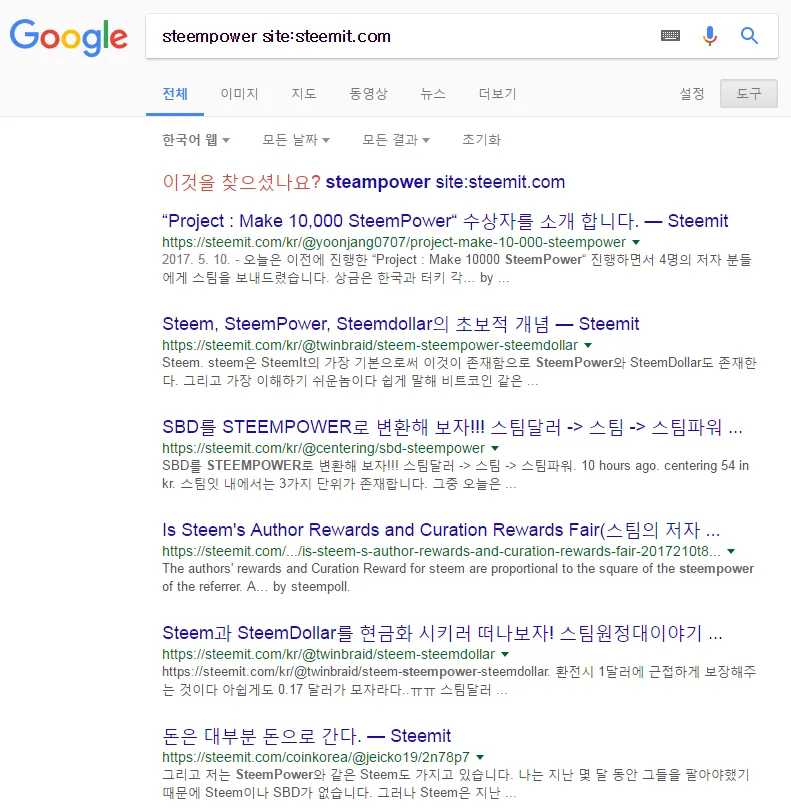The width and height of the screenshot is (791, 808).
Task: Start voice search with microphone icon
Action: coord(710,36)
